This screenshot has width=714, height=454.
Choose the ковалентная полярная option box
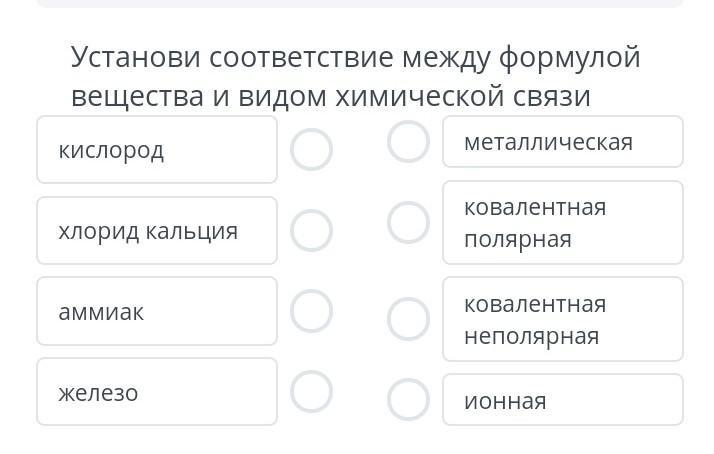[562, 222]
